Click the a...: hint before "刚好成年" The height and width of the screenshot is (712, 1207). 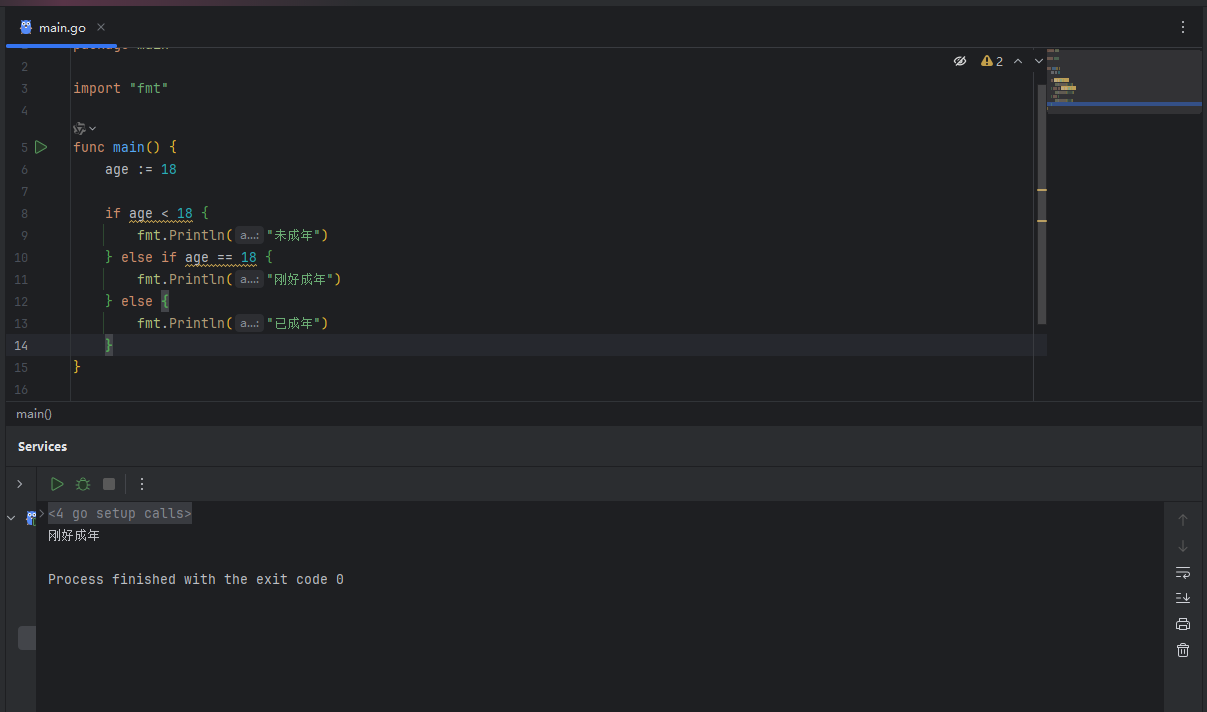pyautogui.click(x=249, y=280)
